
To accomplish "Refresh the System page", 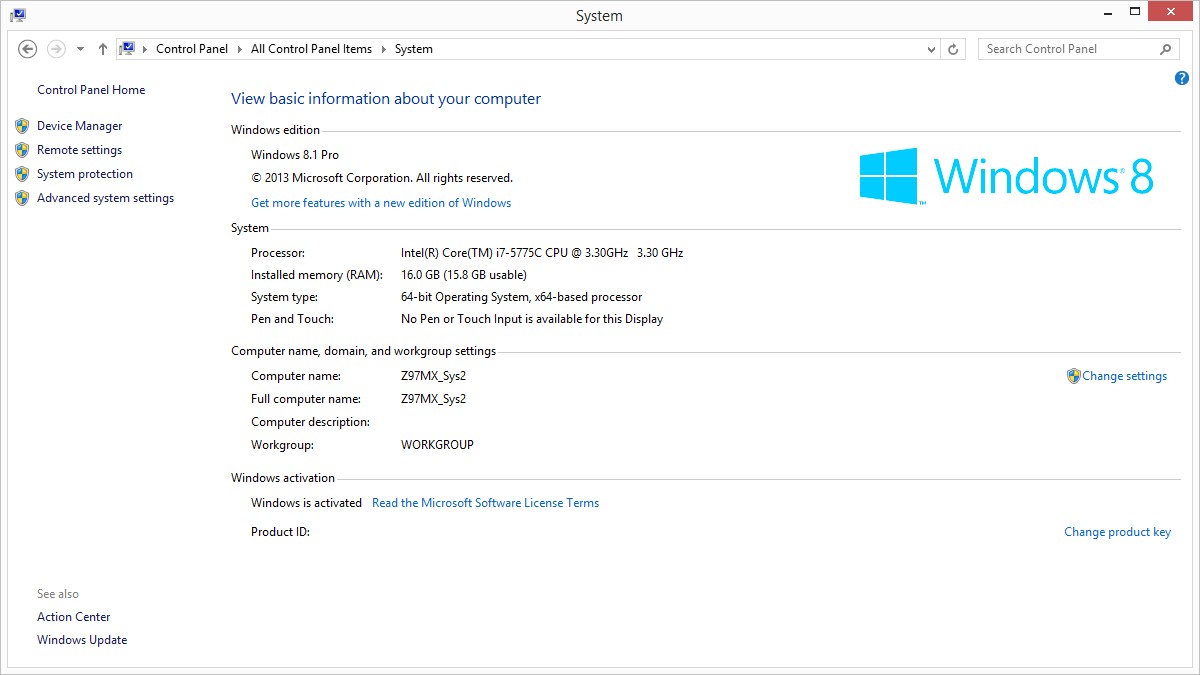I will point(954,49).
